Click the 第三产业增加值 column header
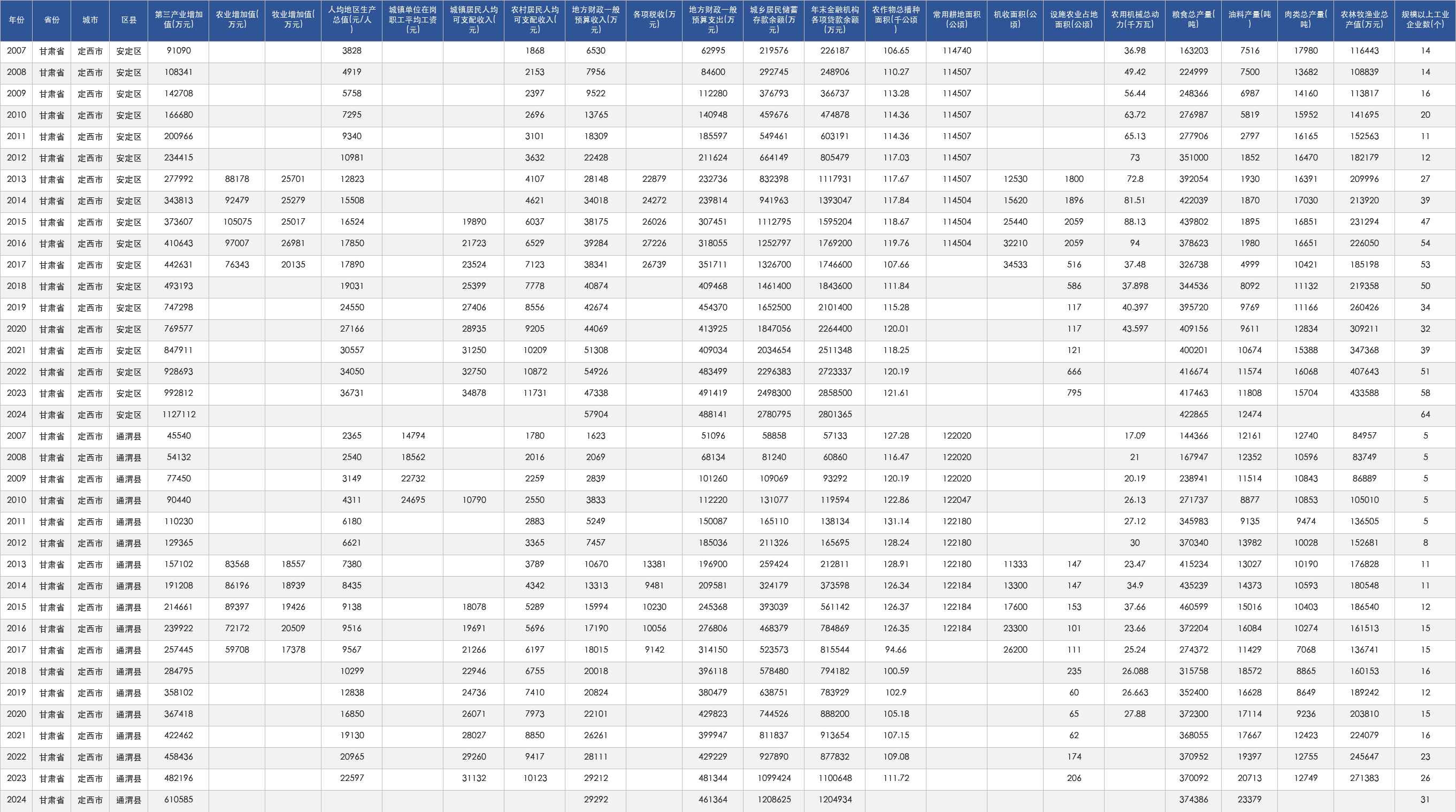 [x=179, y=20]
